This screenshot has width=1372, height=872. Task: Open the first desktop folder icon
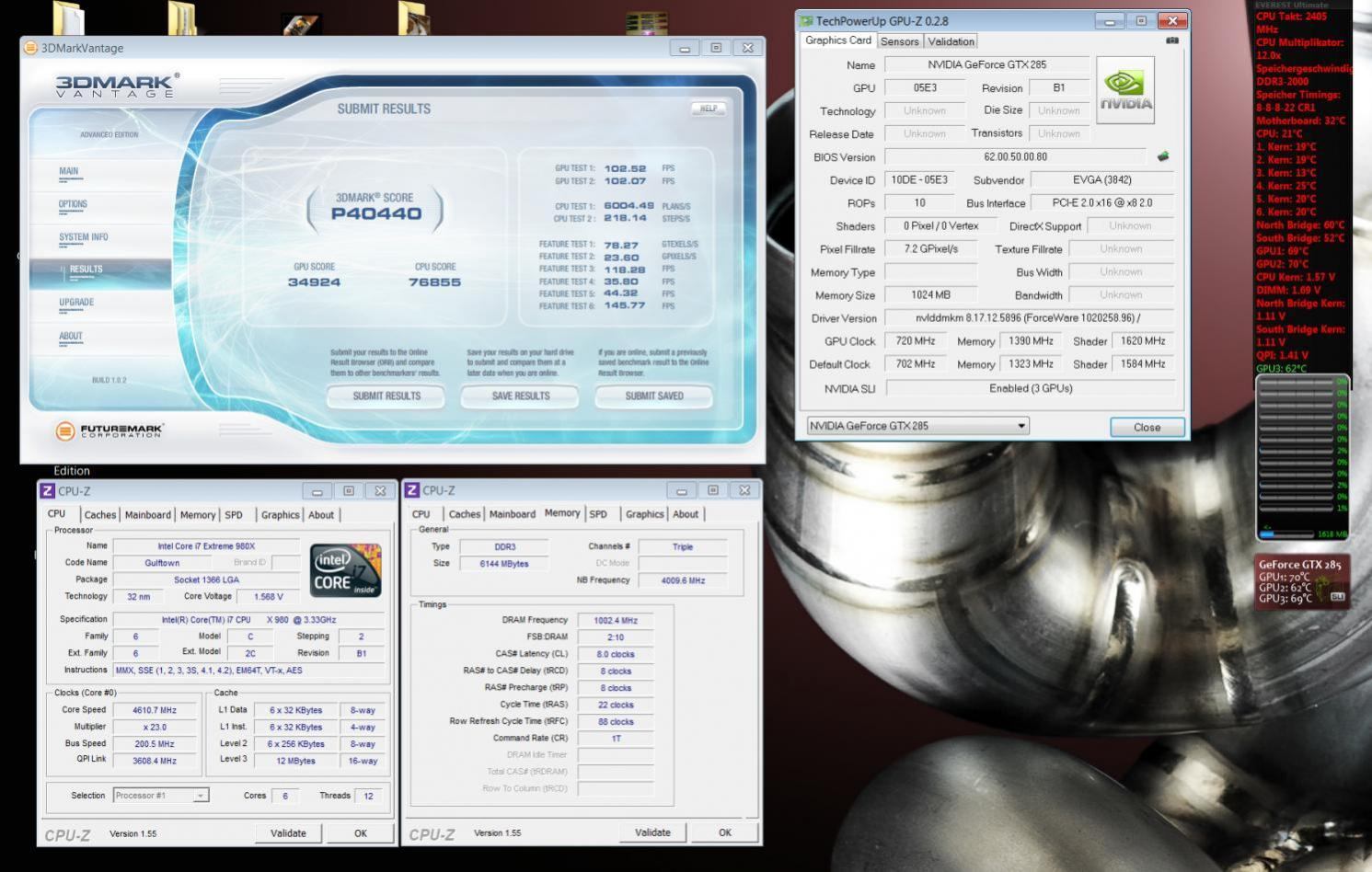click(70, 18)
